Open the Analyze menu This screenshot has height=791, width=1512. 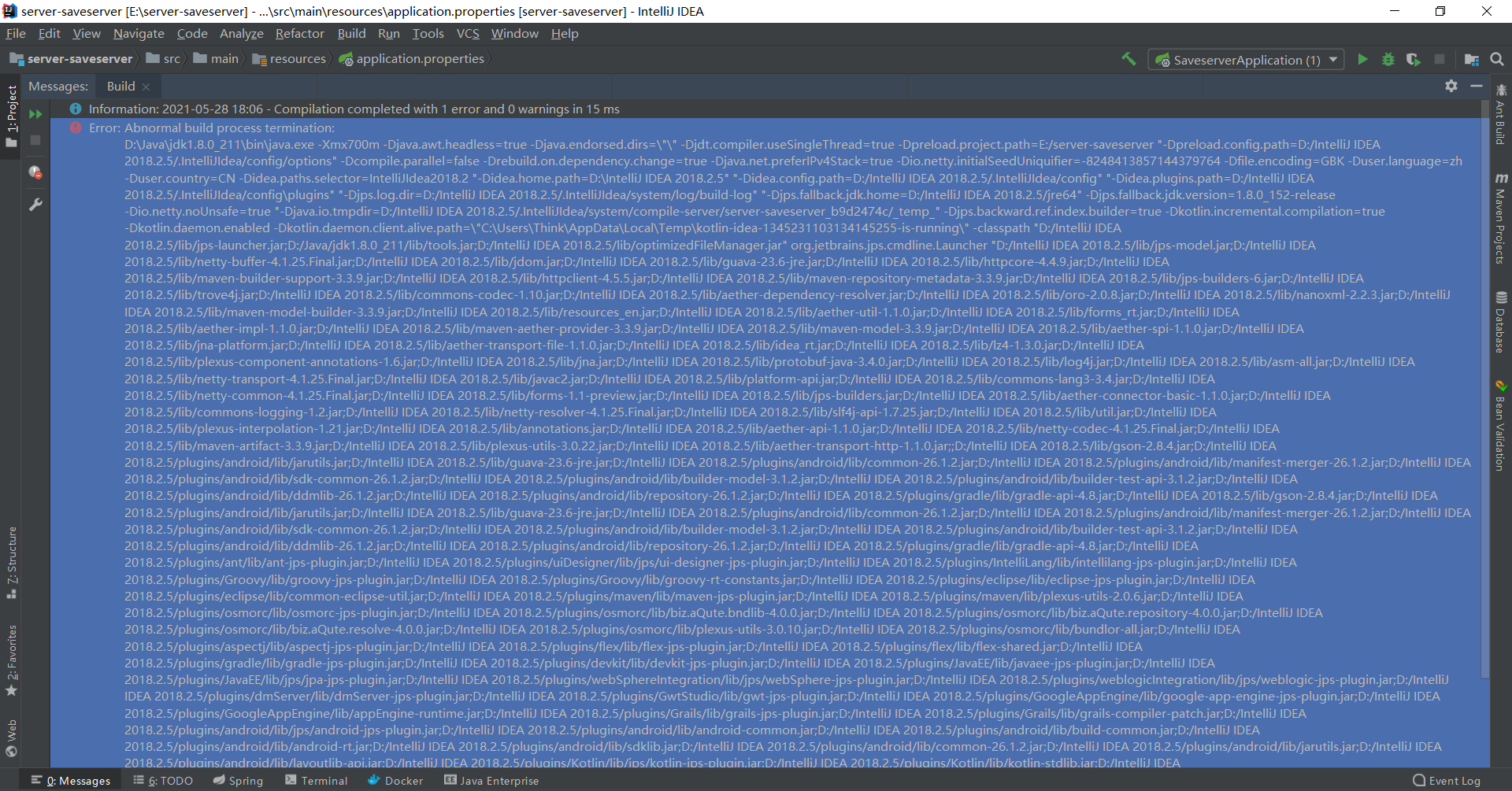pyautogui.click(x=242, y=33)
